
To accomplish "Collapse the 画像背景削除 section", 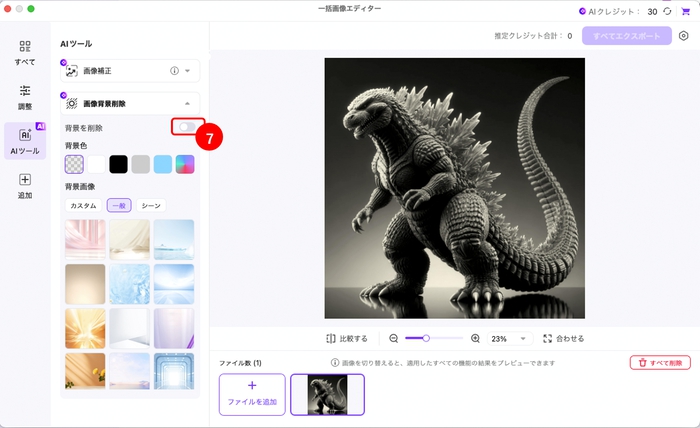I will [188, 104].
